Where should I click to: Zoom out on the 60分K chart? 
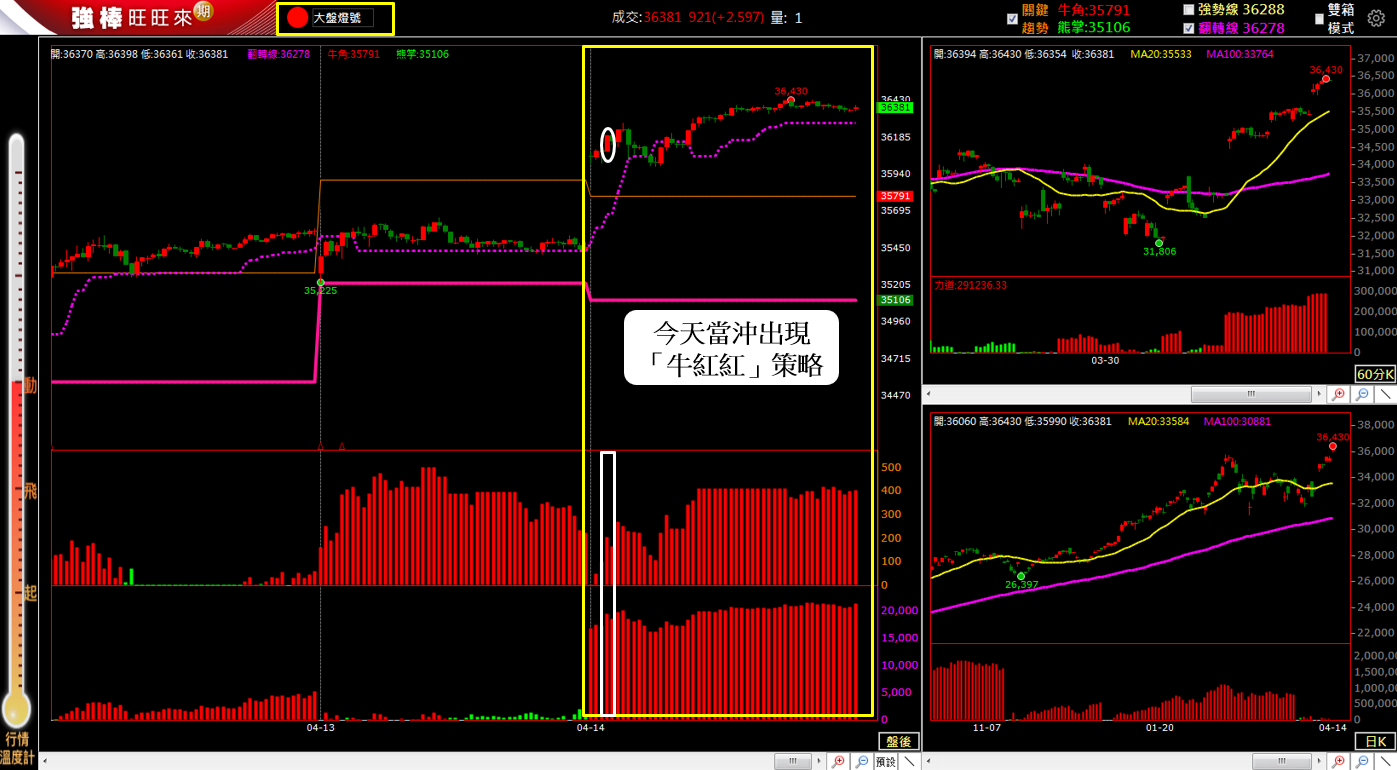tap(1362, 394)
